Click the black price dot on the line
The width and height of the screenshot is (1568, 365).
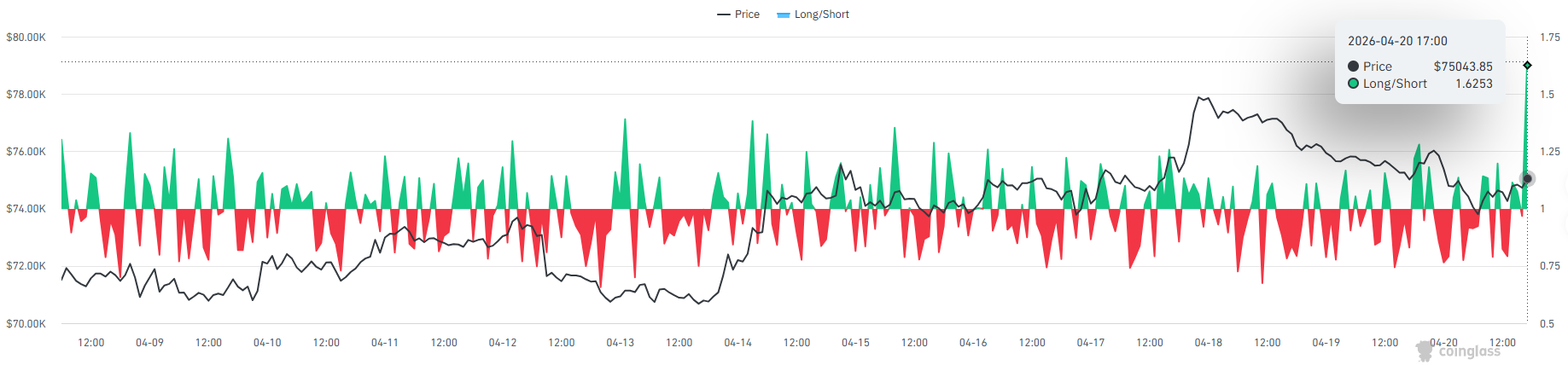1527,179
